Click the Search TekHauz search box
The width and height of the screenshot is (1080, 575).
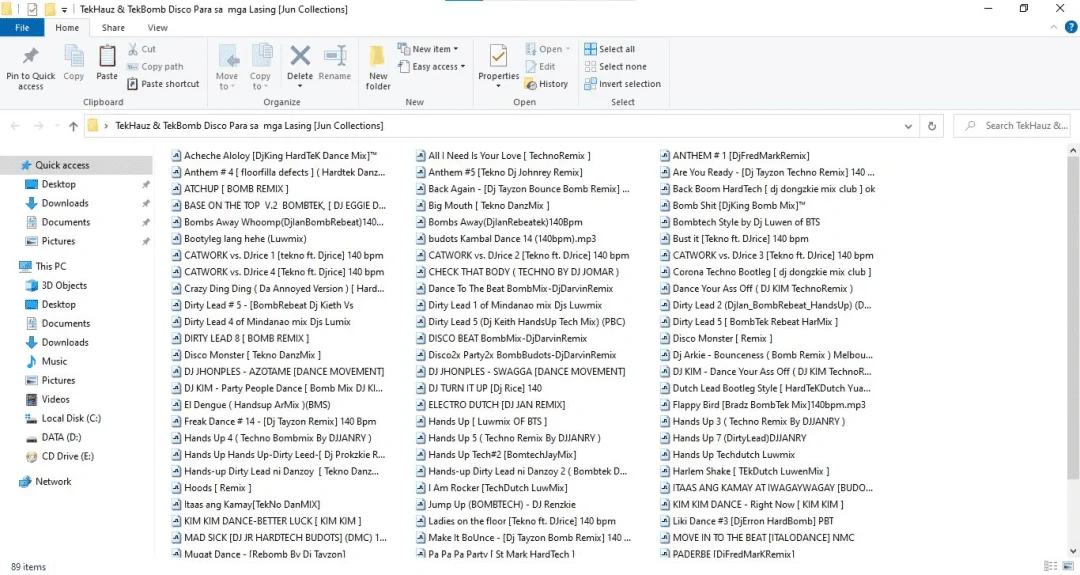pos(1012,126)
